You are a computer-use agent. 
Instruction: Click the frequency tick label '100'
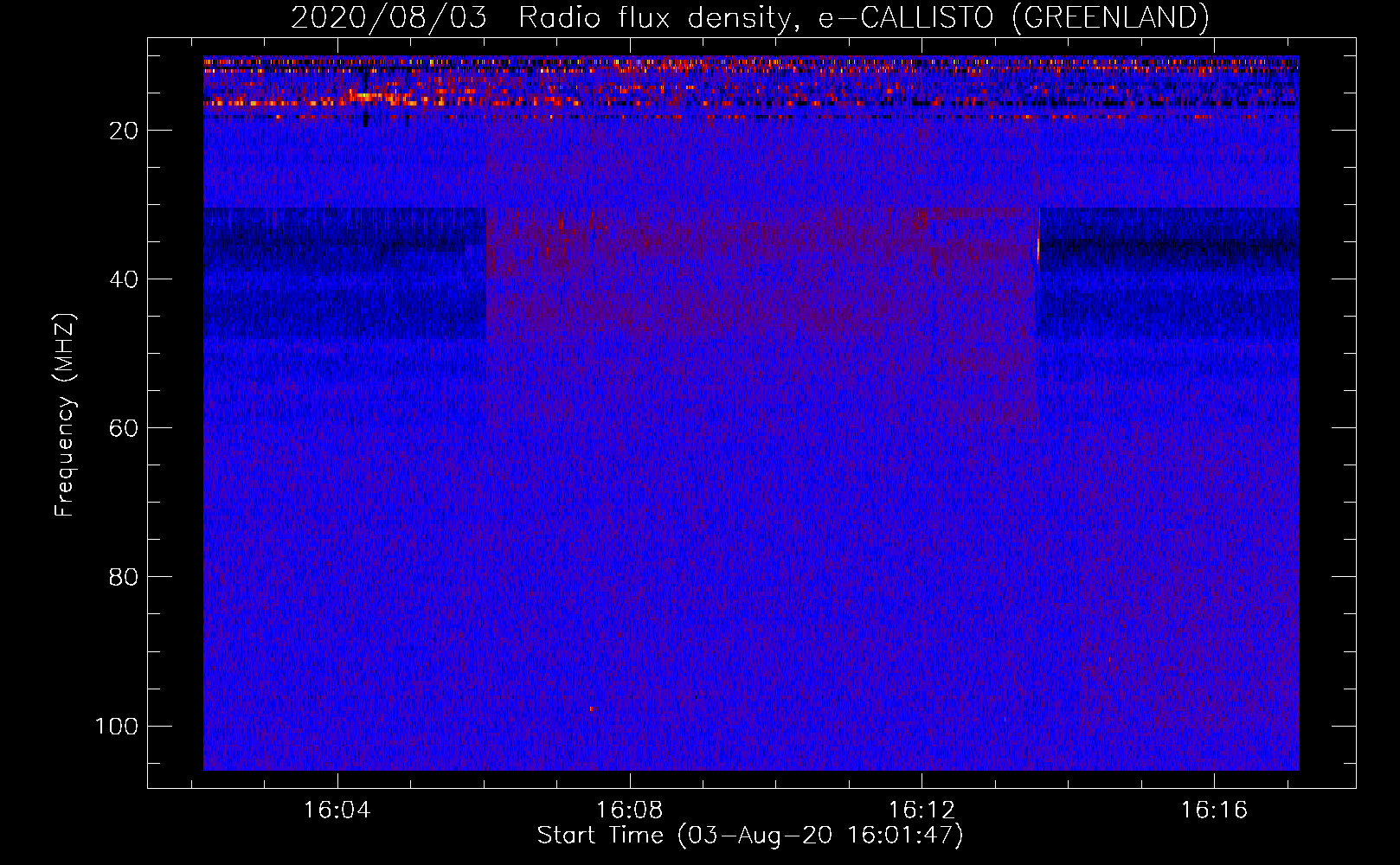117,726
